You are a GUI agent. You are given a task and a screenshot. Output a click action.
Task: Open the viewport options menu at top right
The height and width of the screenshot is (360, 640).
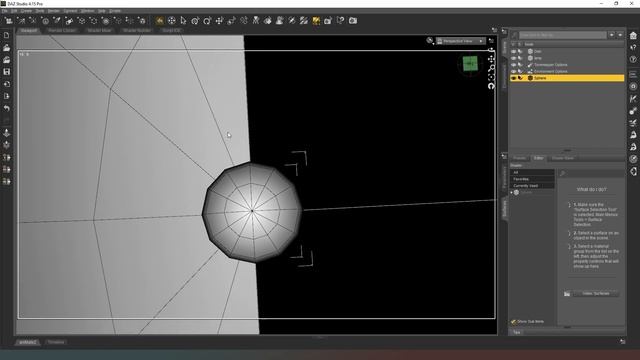pyautogui.click(x=491, y=41)
